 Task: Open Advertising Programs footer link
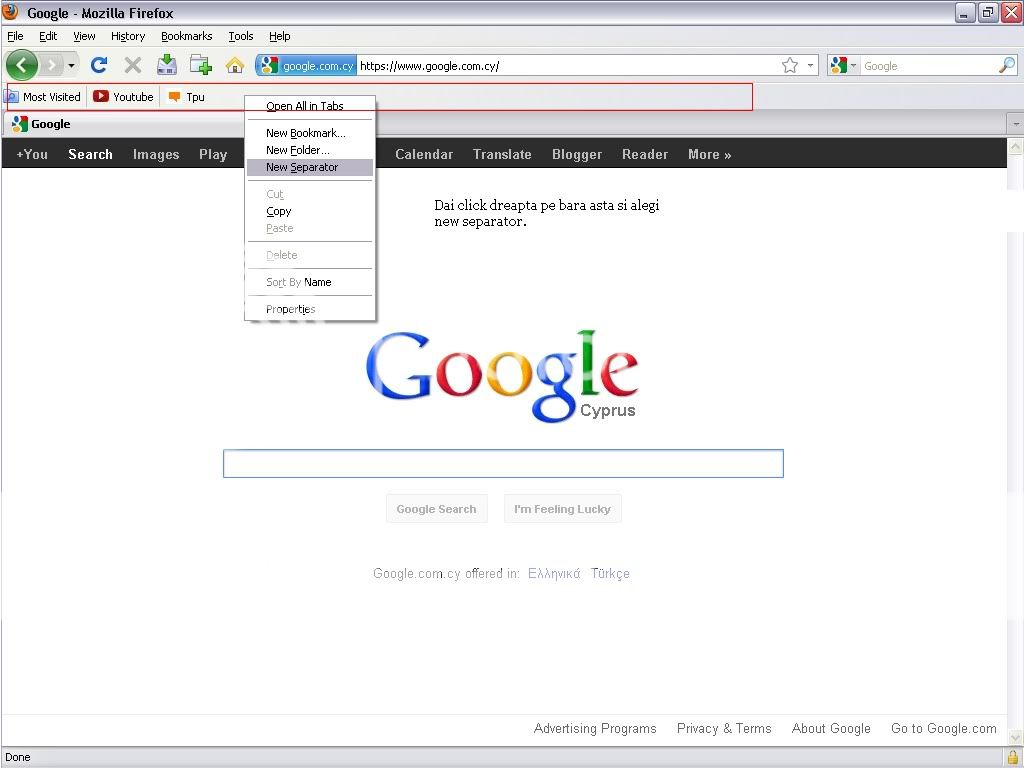(595, 728)
